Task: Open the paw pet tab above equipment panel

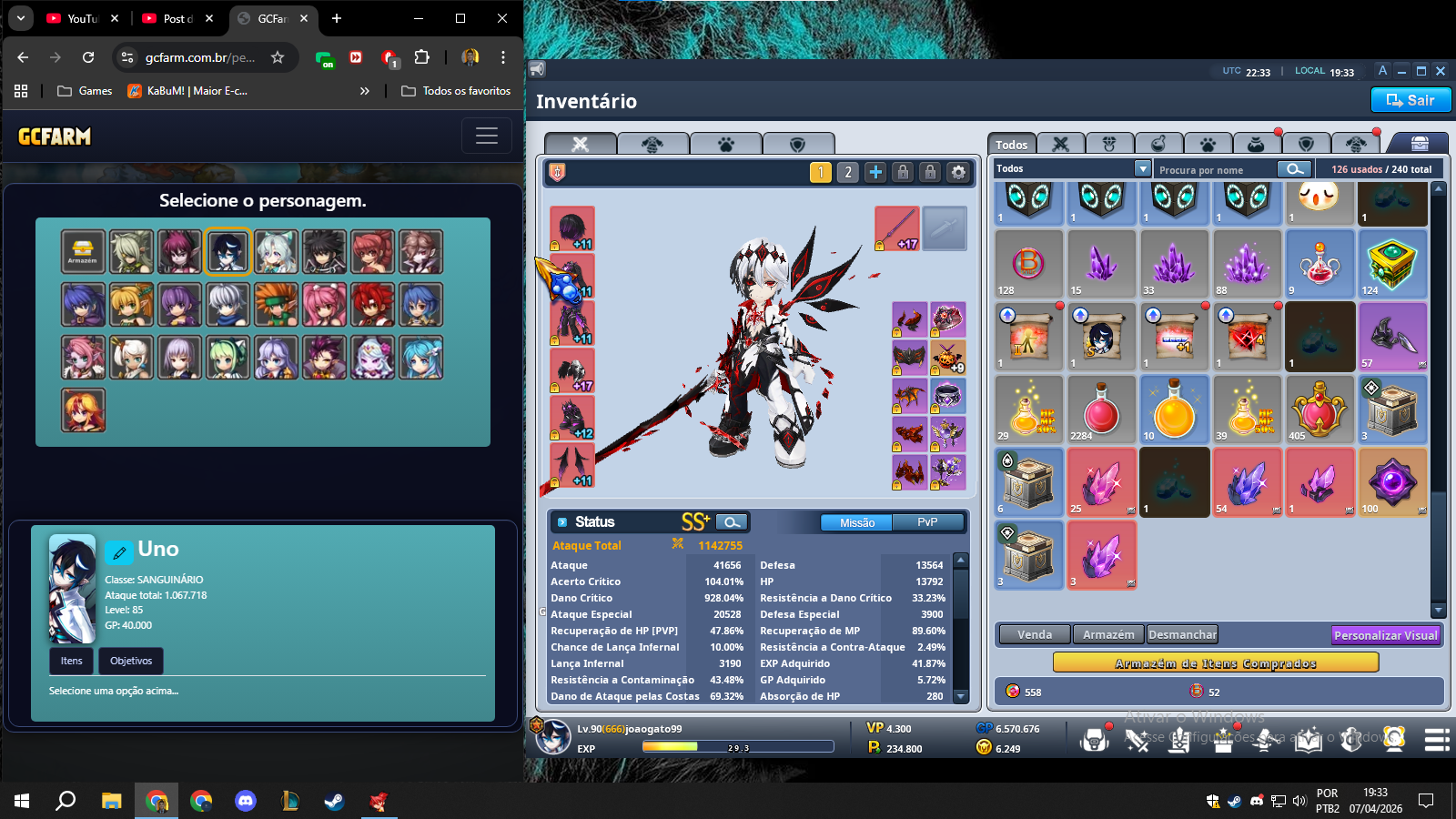Action: point(725,144)
